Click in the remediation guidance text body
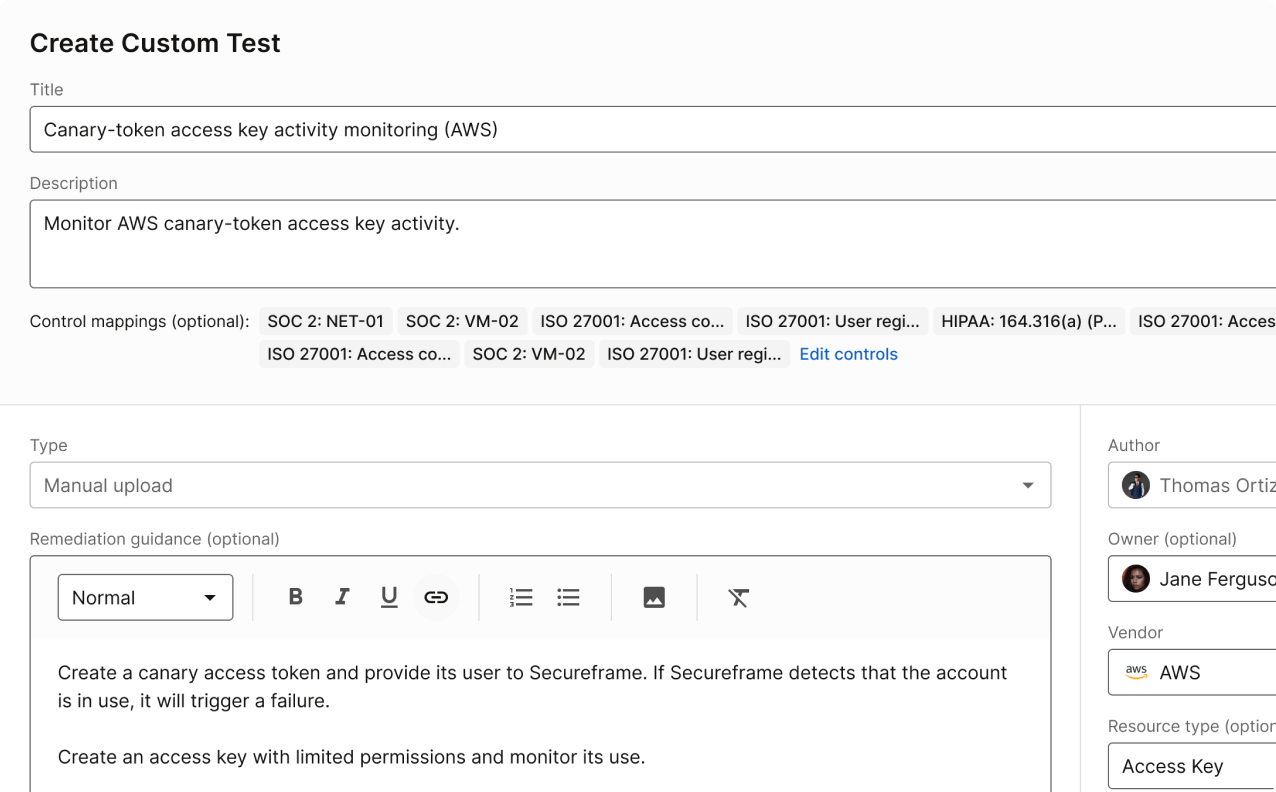The width and height of the screenshot is (1276, 792). tap(540, 715)
